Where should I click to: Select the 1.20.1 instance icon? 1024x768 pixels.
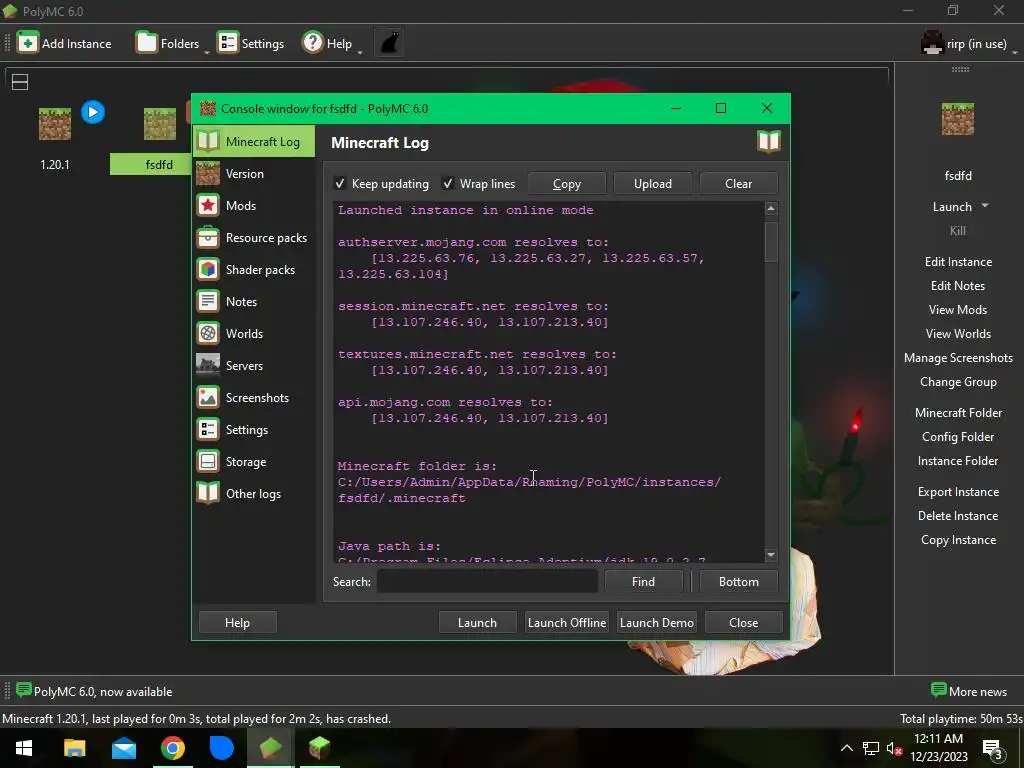[x=55, y=123]
